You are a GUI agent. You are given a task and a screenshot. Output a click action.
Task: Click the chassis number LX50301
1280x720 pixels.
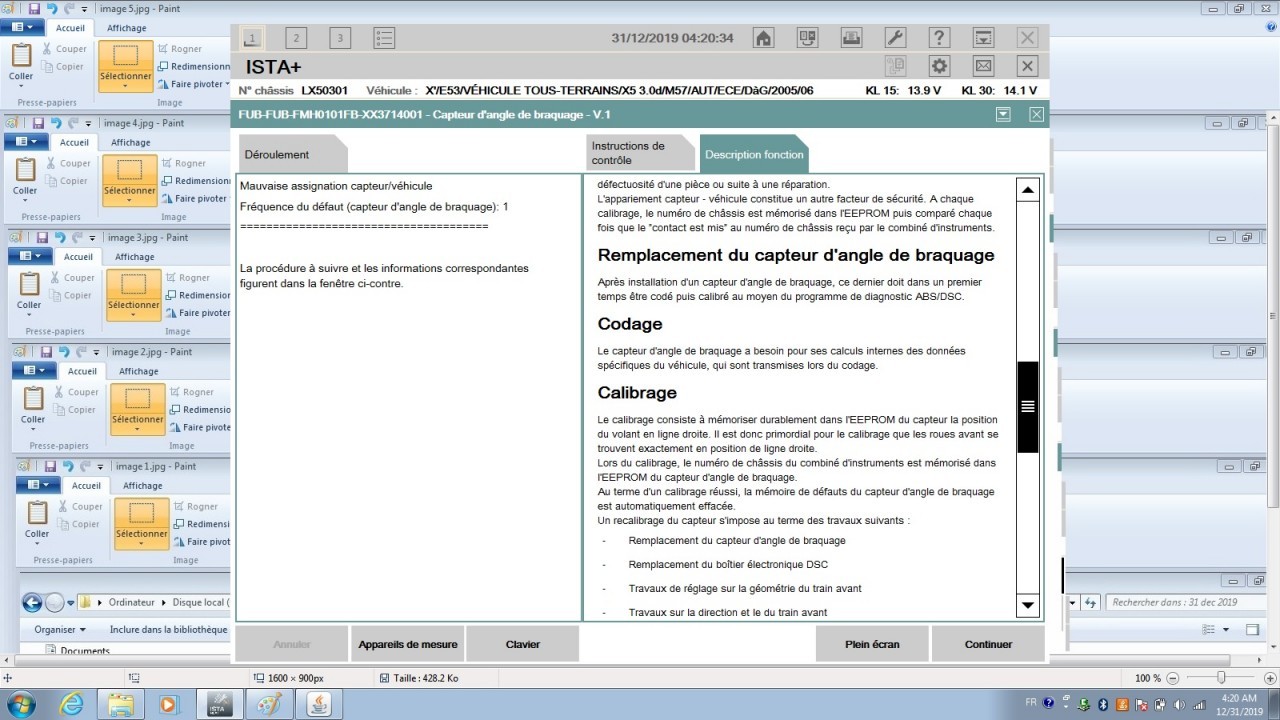point(324,90)
